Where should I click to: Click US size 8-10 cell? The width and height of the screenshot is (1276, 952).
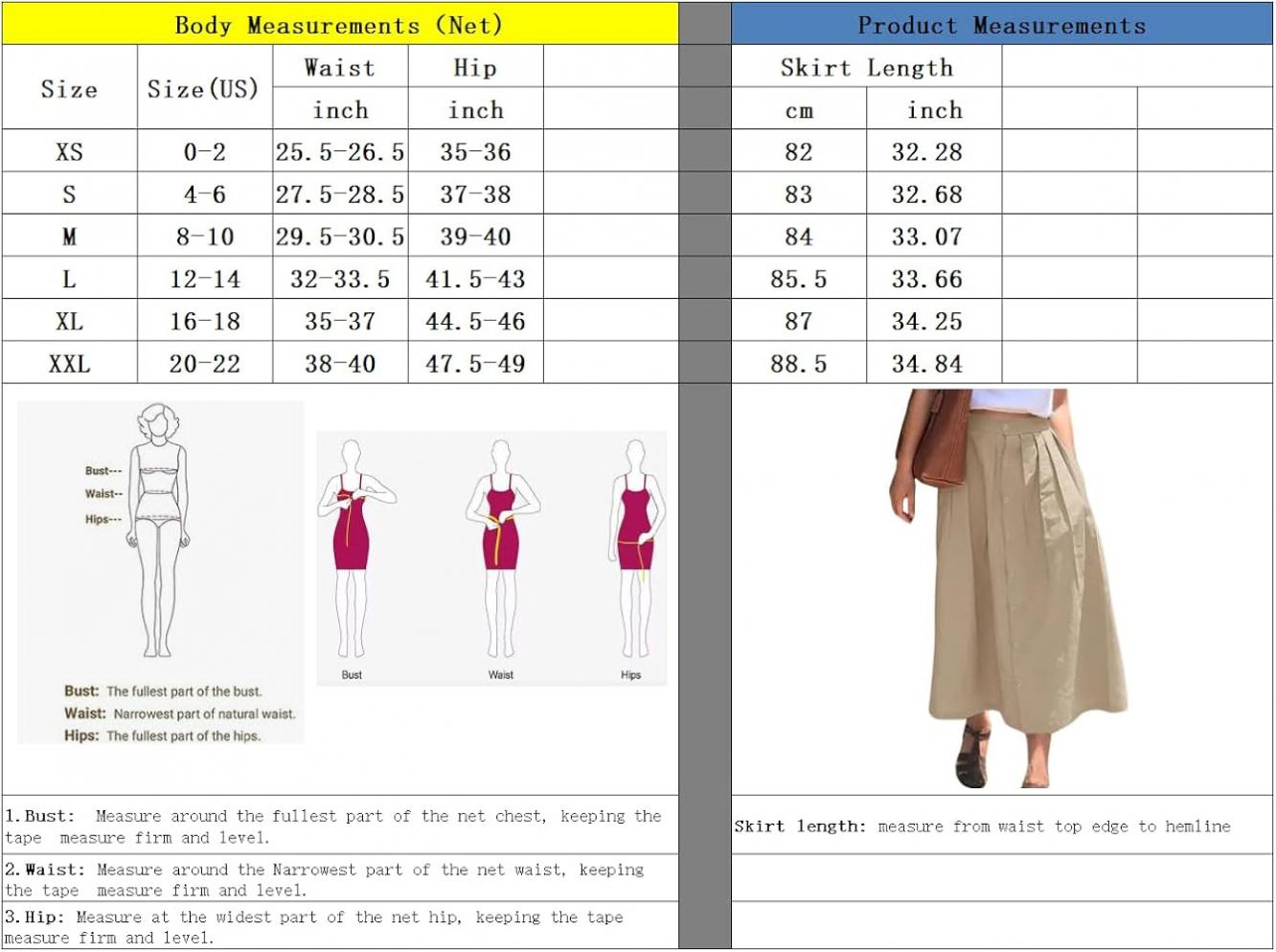[204, 236]
